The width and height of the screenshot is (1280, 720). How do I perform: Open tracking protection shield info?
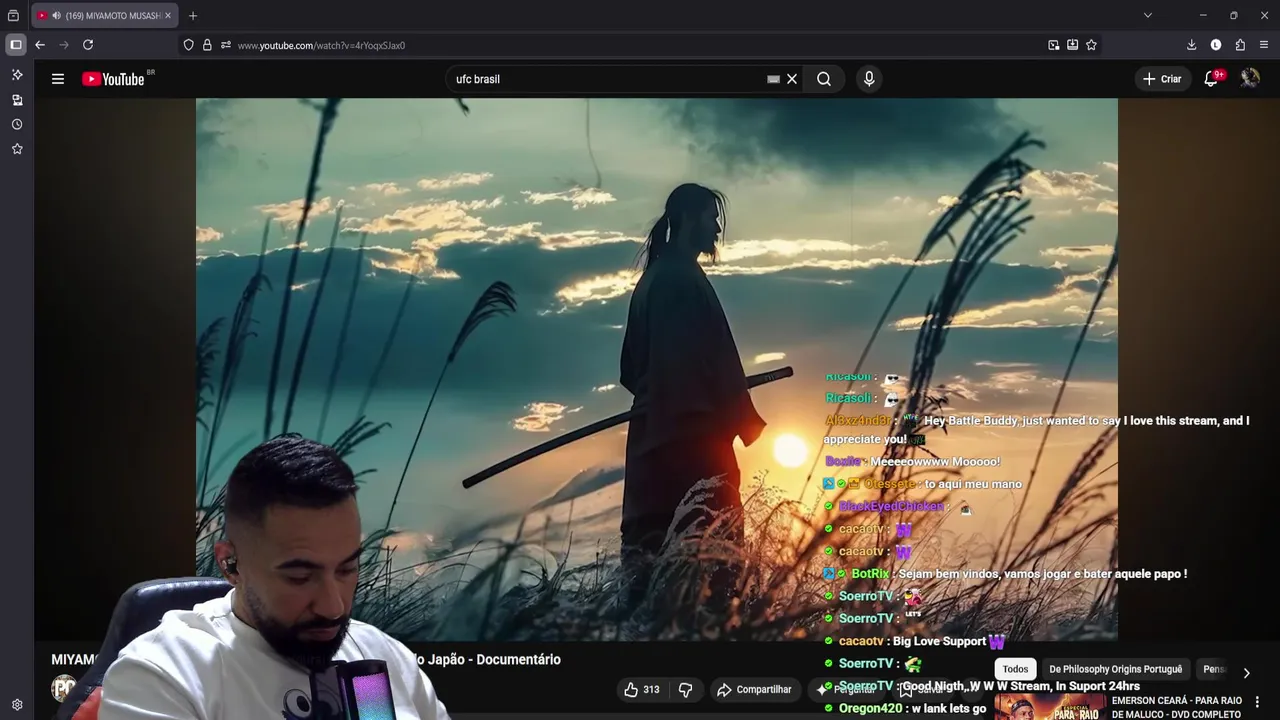click(188, 45)
